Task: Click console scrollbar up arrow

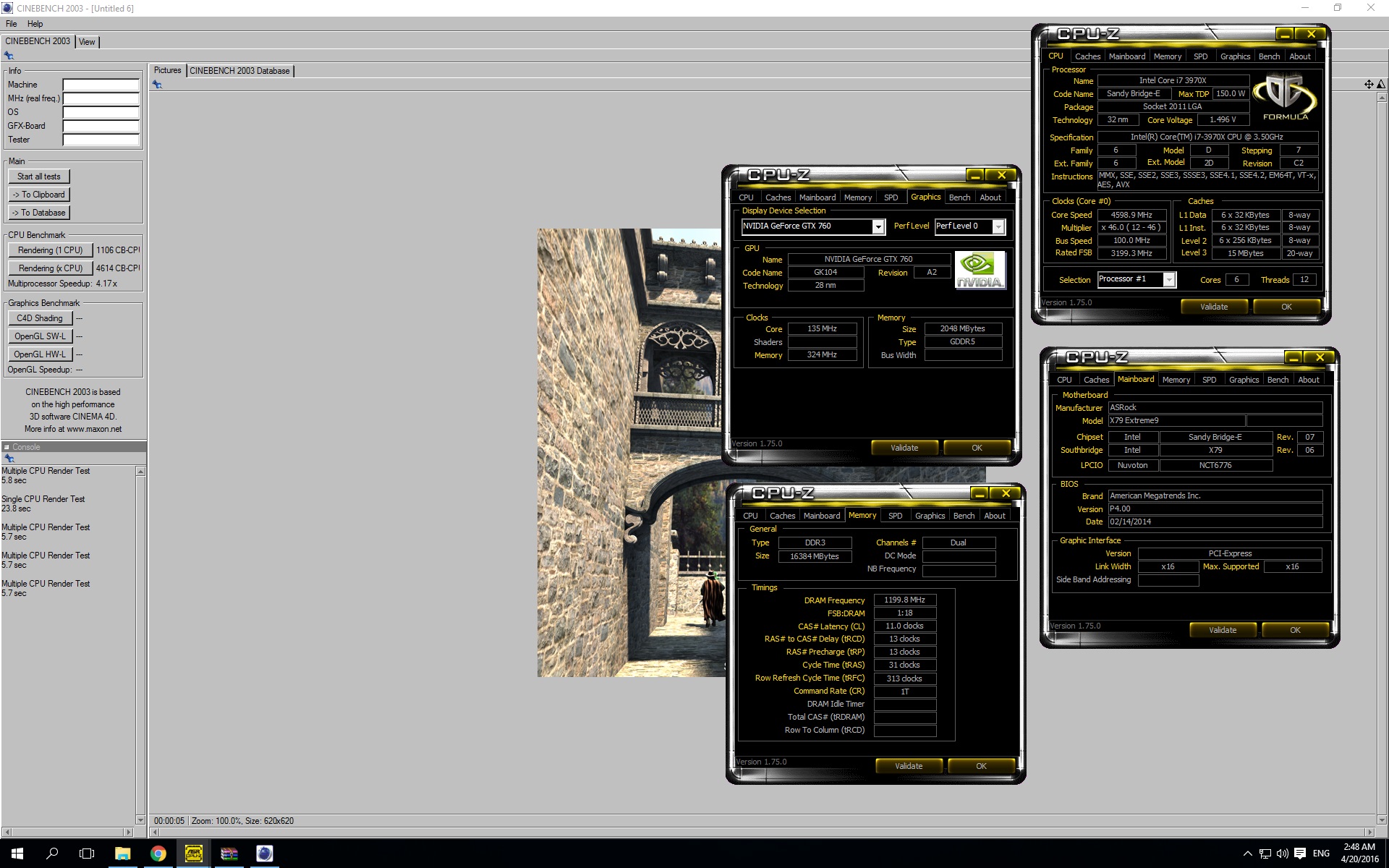Action: 140,472
